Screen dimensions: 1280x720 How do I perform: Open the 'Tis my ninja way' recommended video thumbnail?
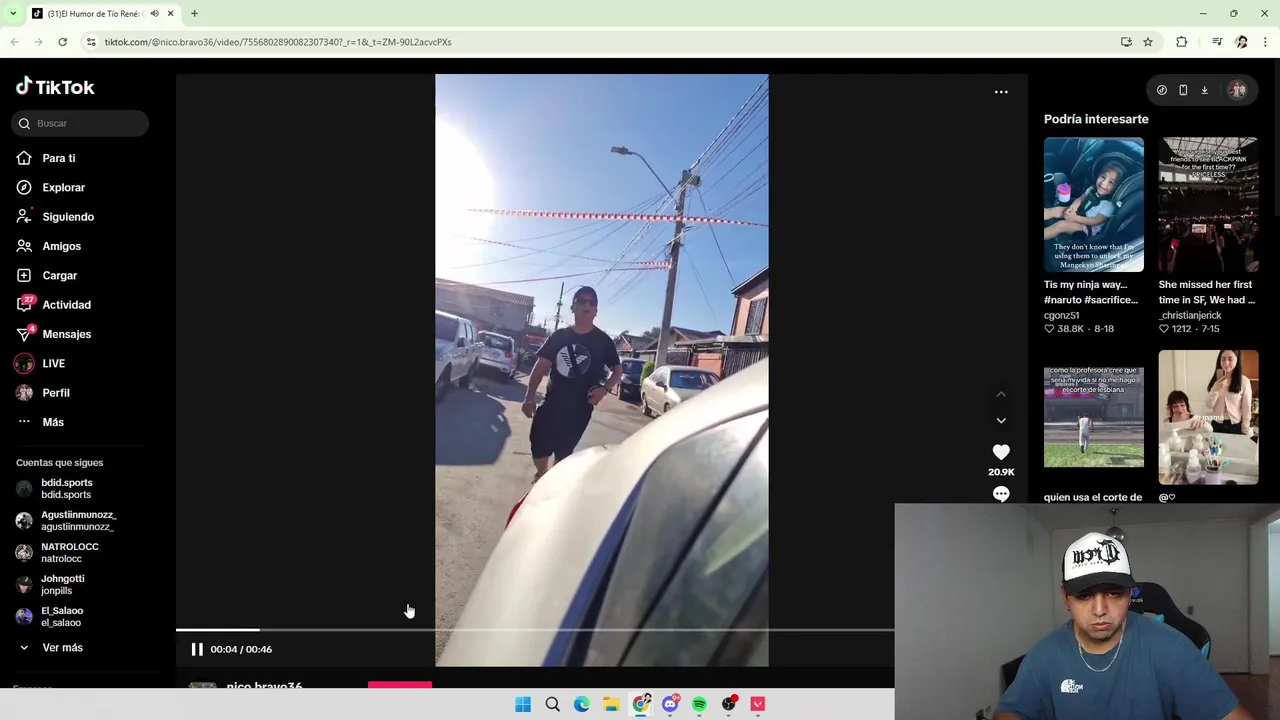point(1094,205)
